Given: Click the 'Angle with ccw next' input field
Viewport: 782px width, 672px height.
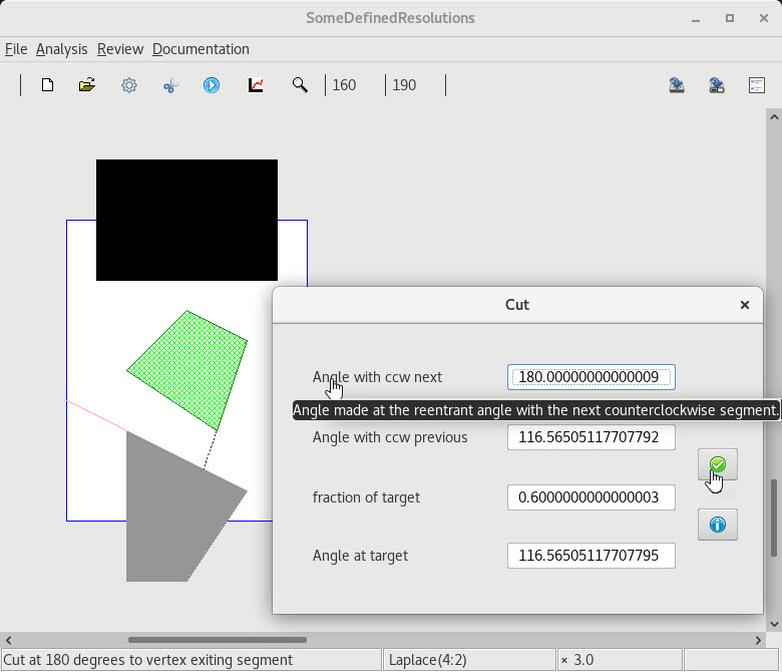Looking at the screenshot, I should tap(590, 377).
